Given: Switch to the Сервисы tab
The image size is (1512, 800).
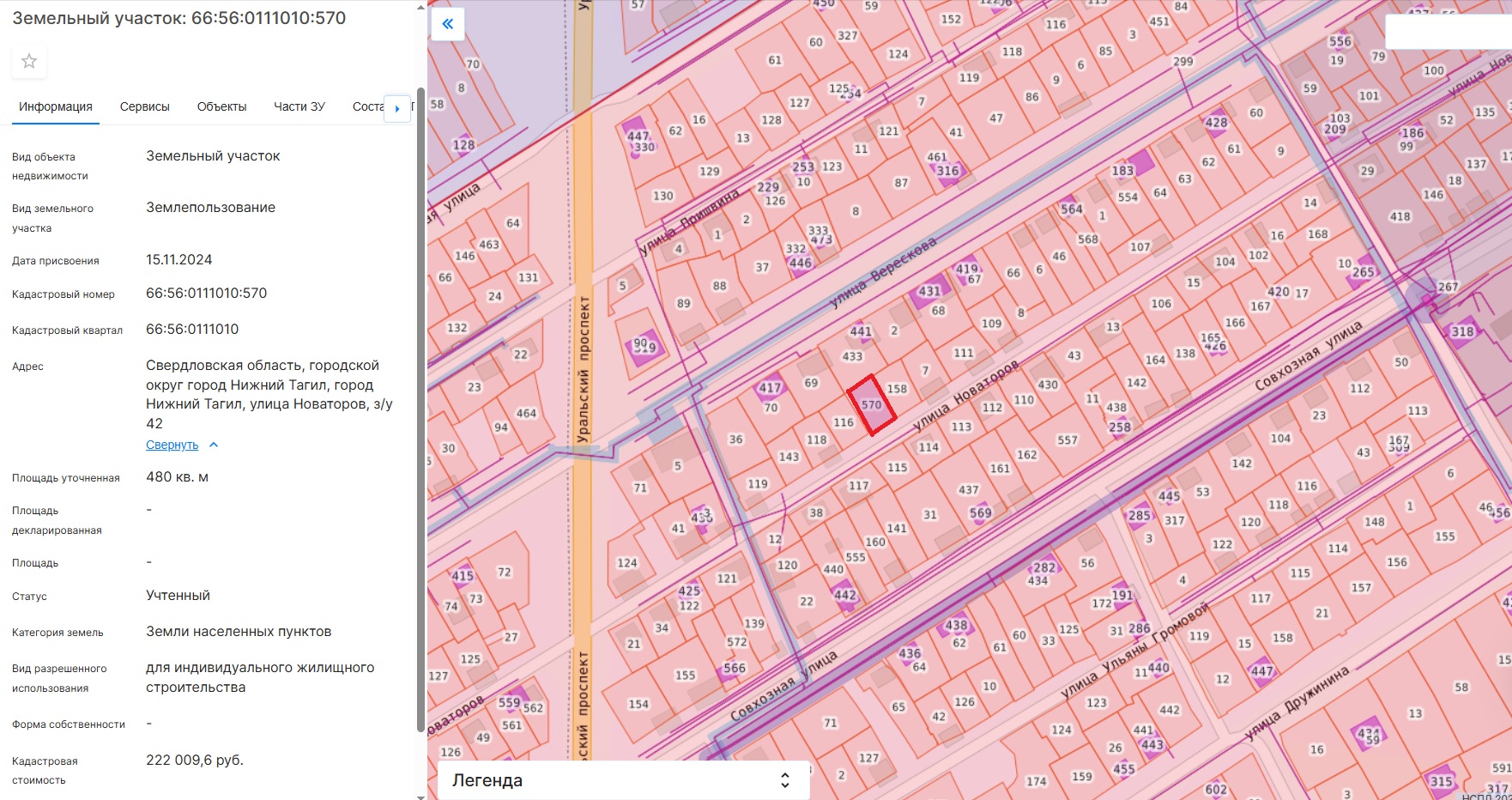Looking at the screenshot, I should (145, 106).
